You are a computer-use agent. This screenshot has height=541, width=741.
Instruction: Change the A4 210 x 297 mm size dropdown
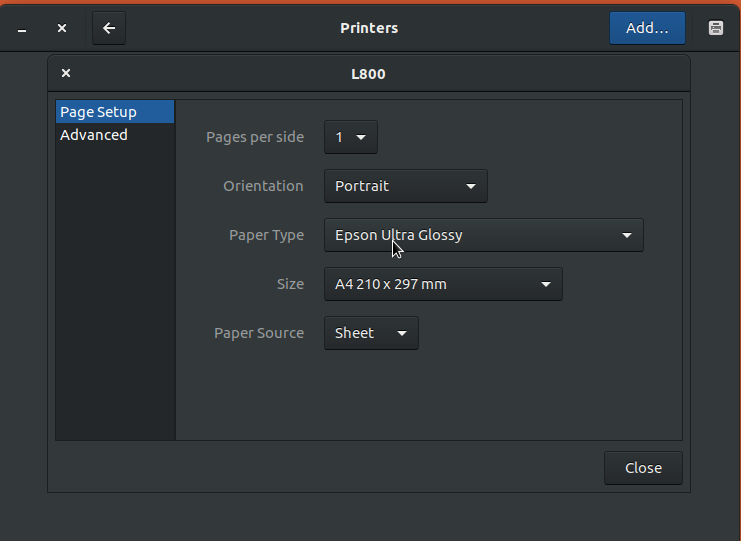443,284
